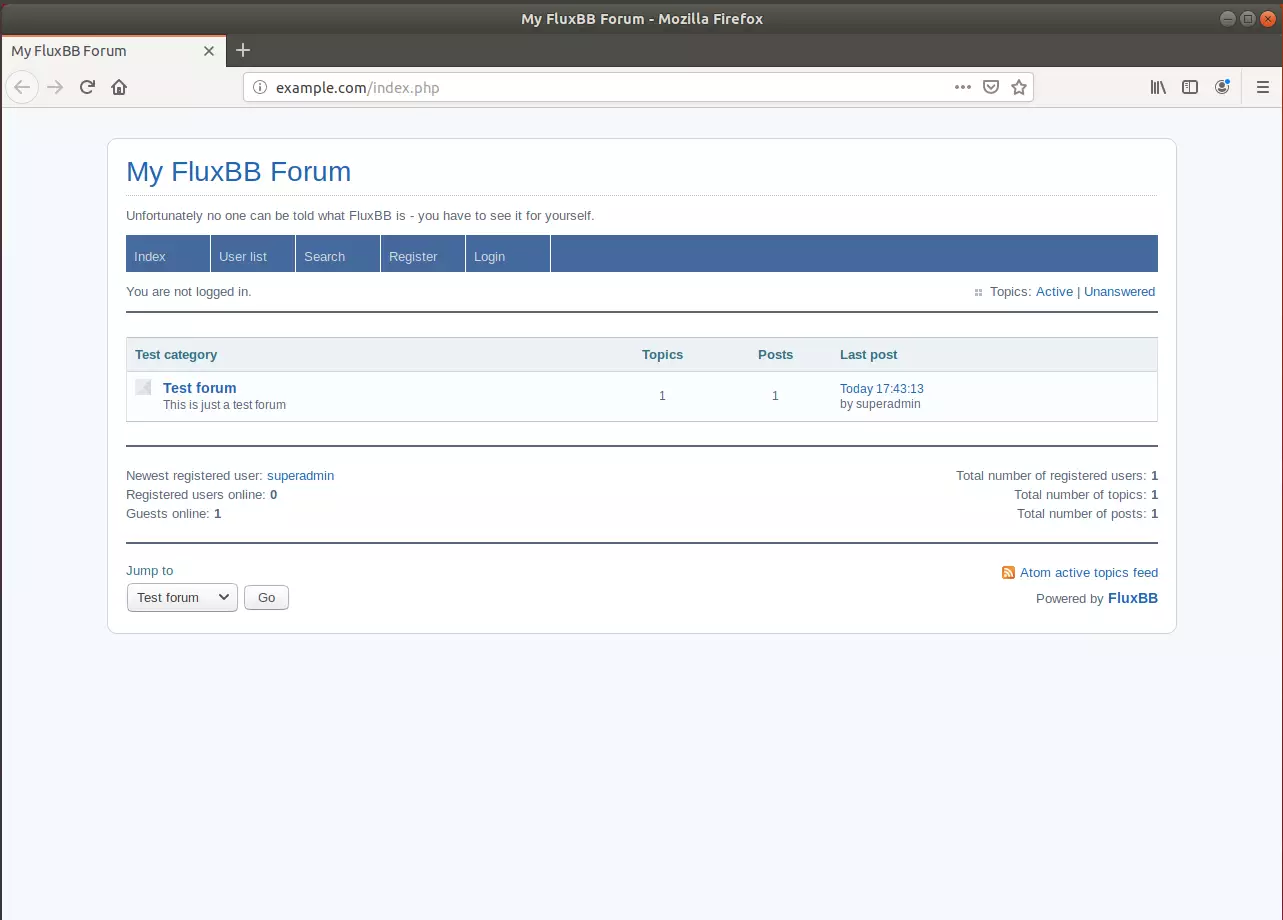Maximize the Firefox window
1283x920 pixels.
[1248, 19]
